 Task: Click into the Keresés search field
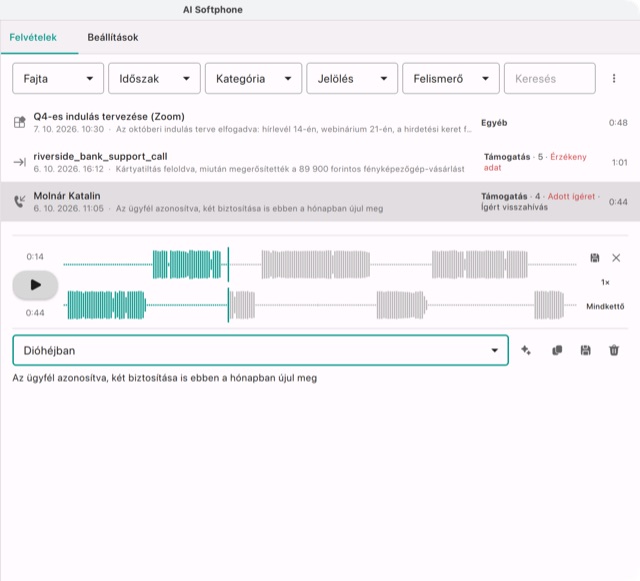[x=549, y=78]
